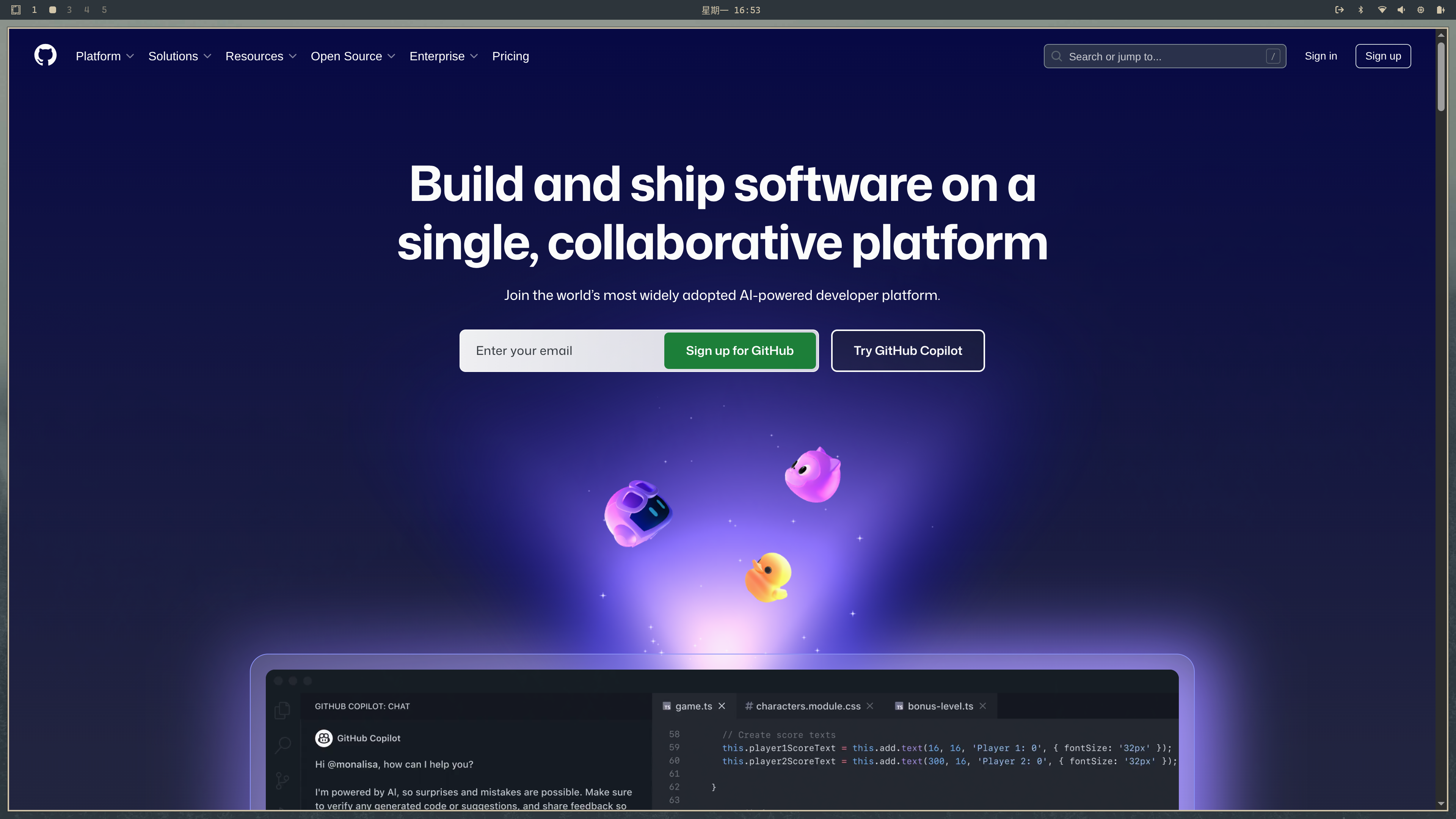Click the slash shortcut key badge in search
1456x819 pixels.
tap(1273, 56)
